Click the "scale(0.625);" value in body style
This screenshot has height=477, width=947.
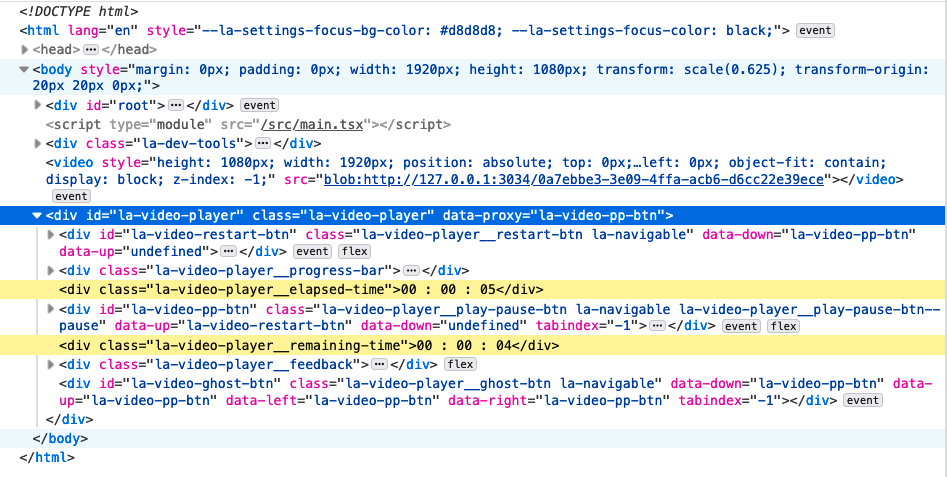[736, 69]
